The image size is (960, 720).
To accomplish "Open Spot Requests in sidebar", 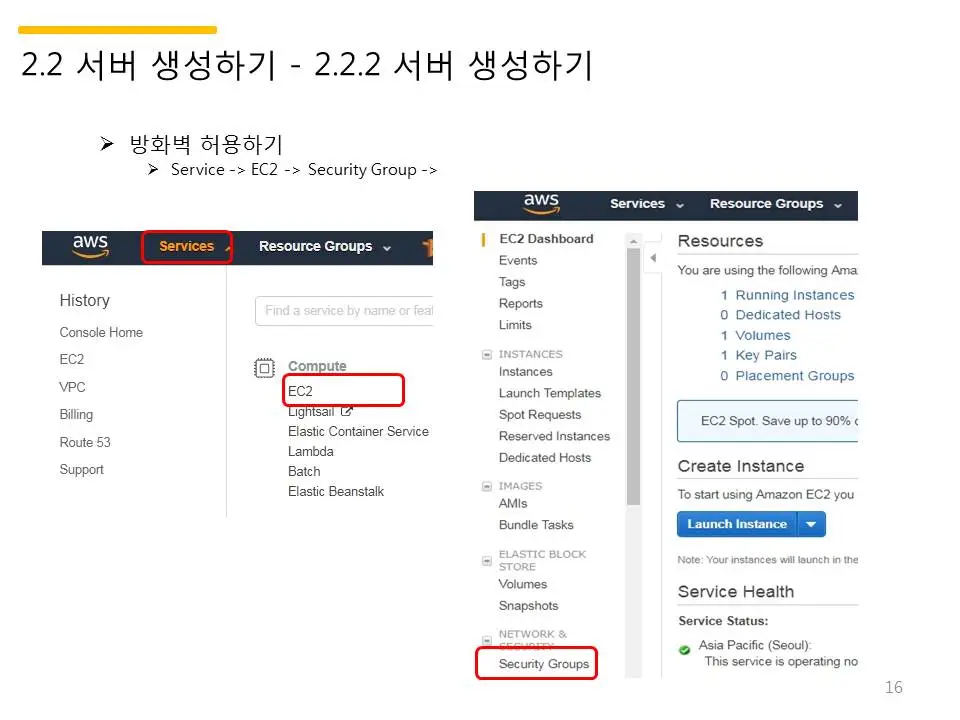I will click(x=539, y=414).
